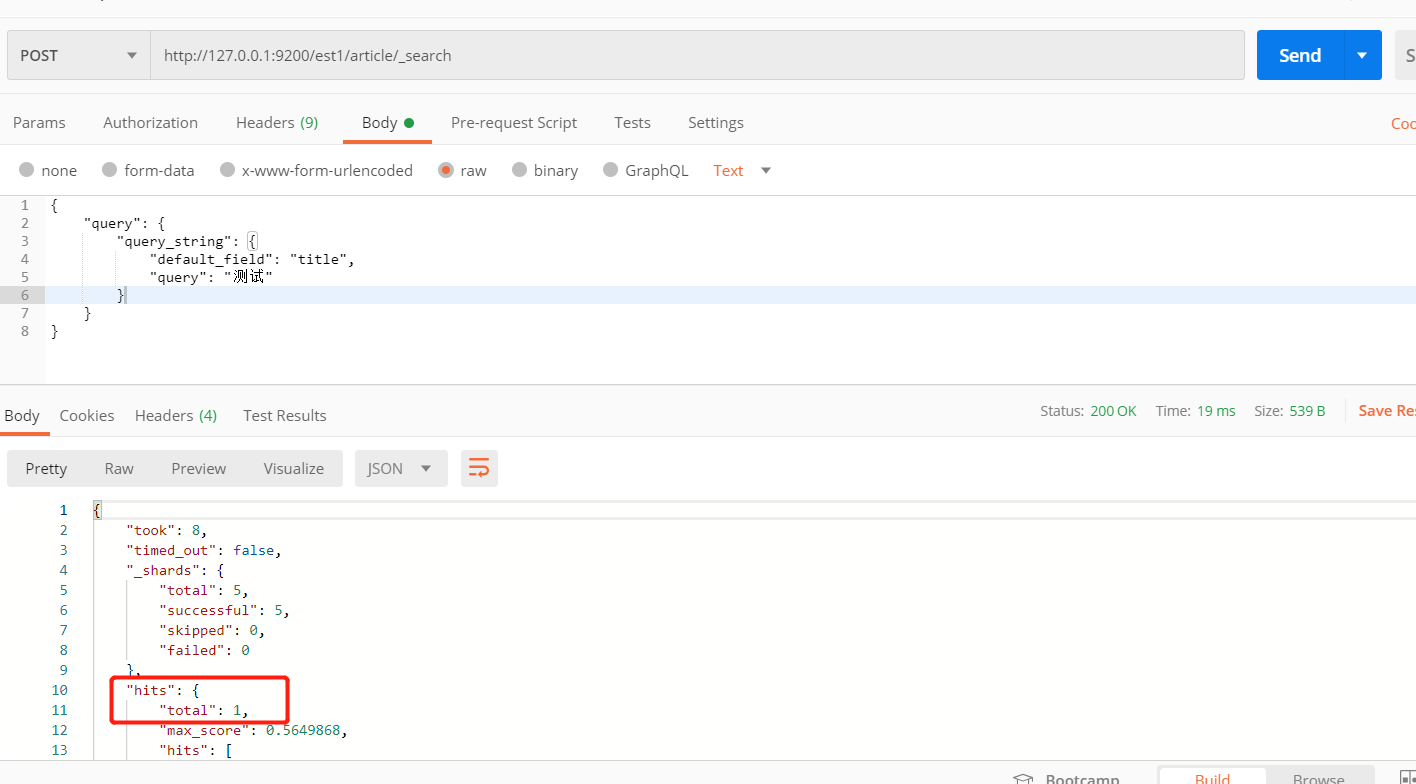Select x-www-form-urlencoded radio option
1416x784 pixels.
(228, 170)
